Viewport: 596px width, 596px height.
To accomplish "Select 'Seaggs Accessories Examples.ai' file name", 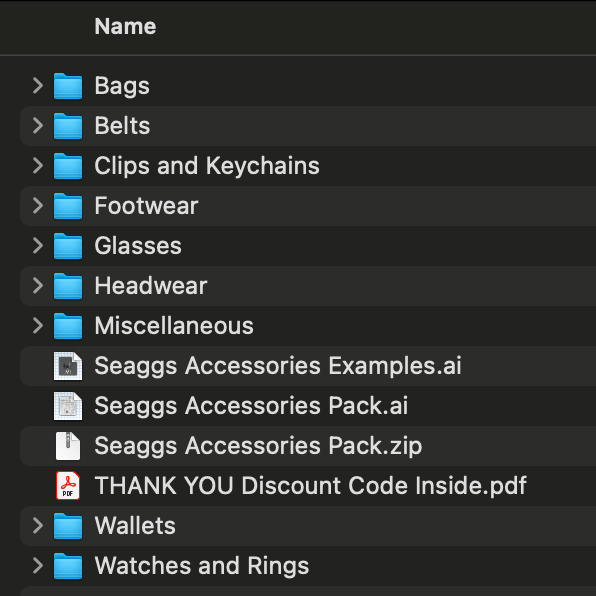I will tap(278, 367).
